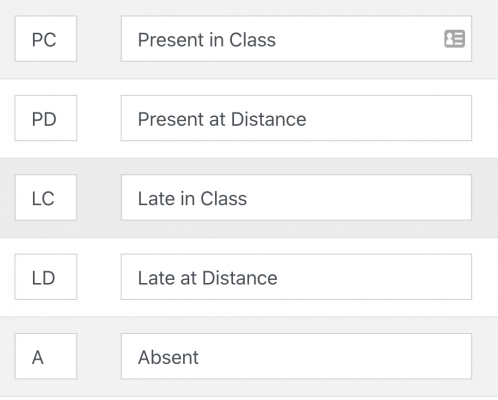
Task: Select the highlighted Late in Class row
Action: (x=249, y=198)
